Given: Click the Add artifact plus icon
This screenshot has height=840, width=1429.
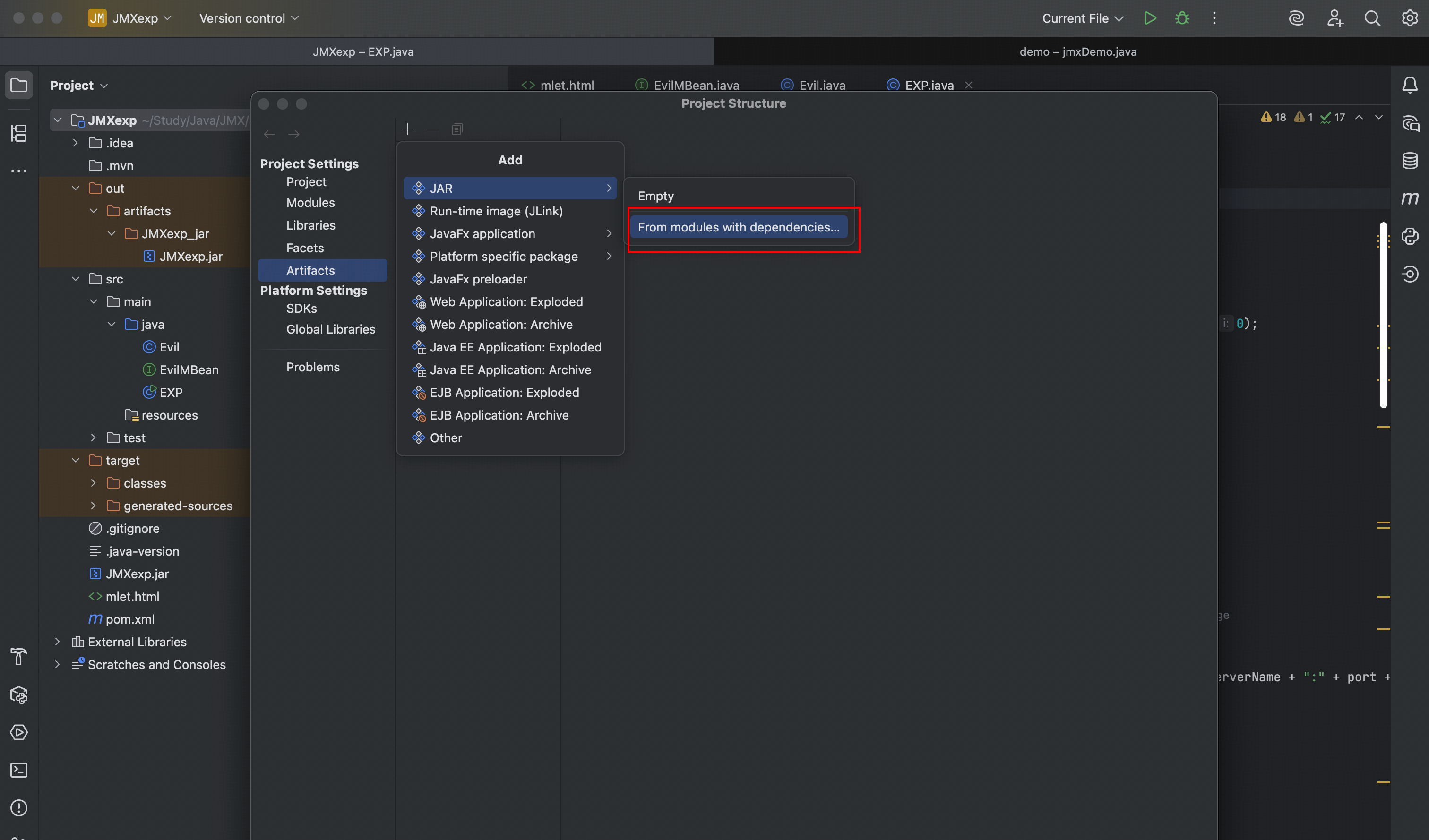Looking at the screenshot, I should pos(407,129).
